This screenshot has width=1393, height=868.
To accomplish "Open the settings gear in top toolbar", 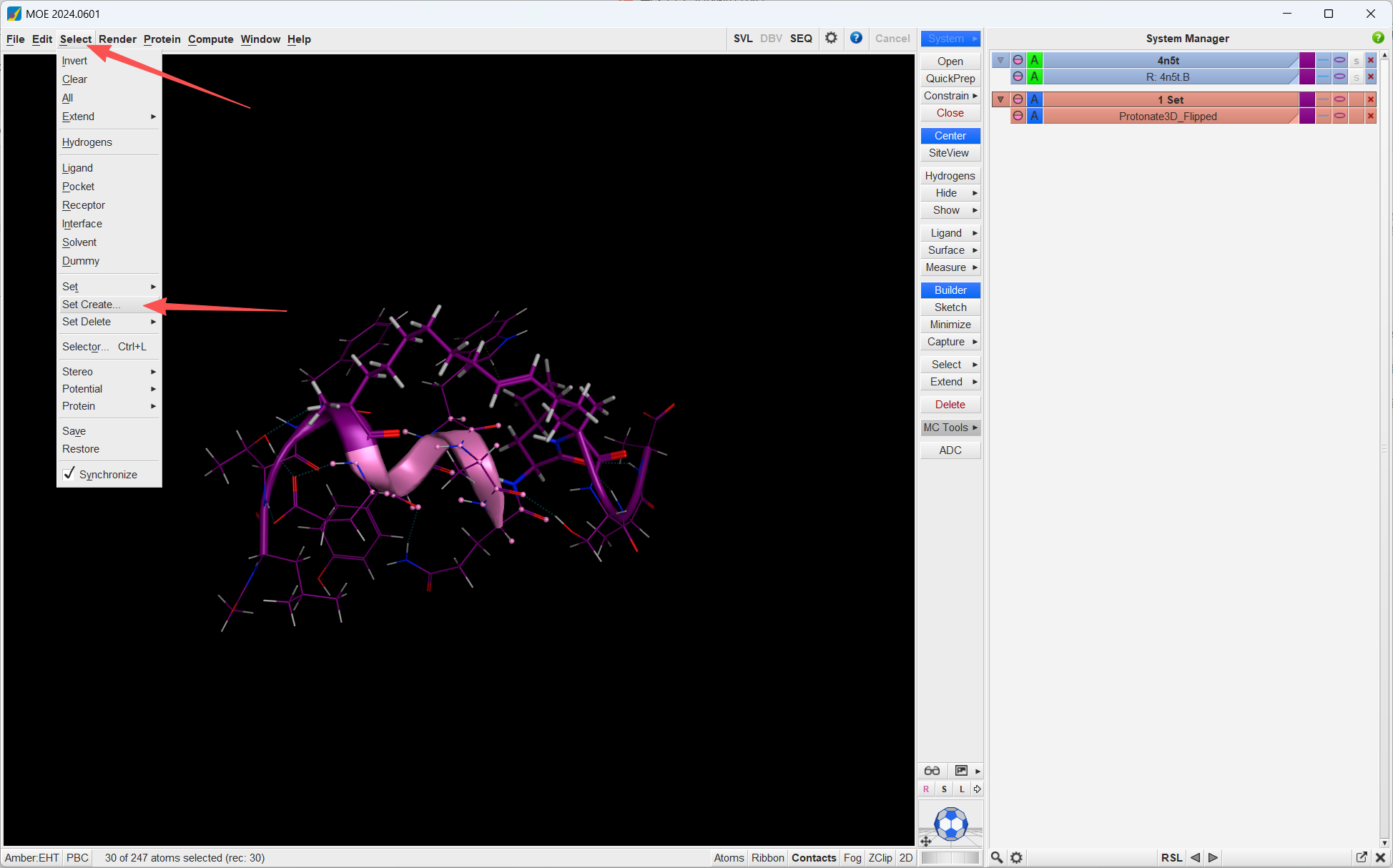I will tap(831, 38).
